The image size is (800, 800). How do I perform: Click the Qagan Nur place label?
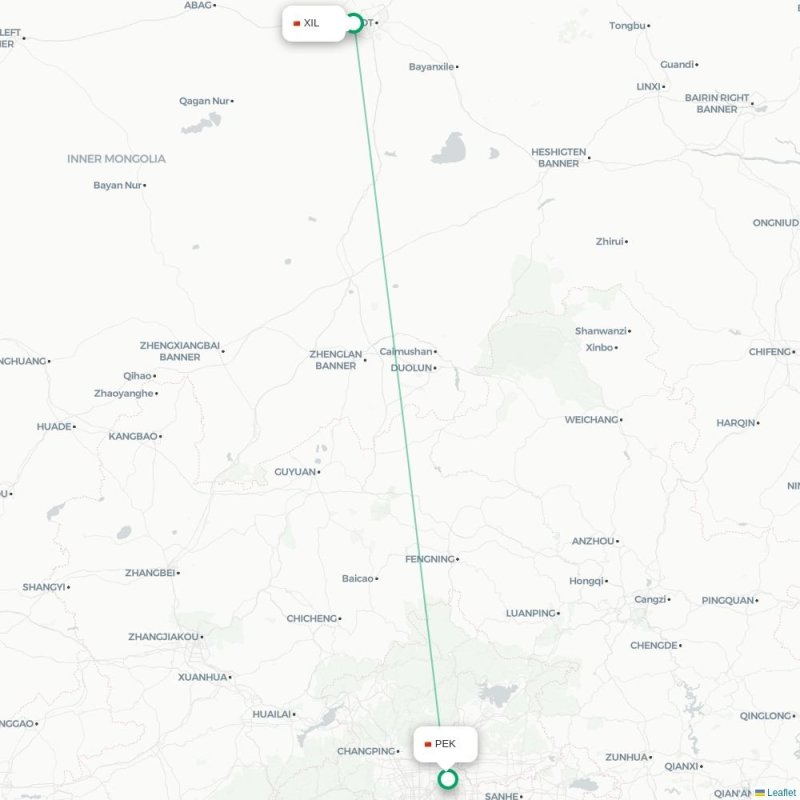click(204, 101)
